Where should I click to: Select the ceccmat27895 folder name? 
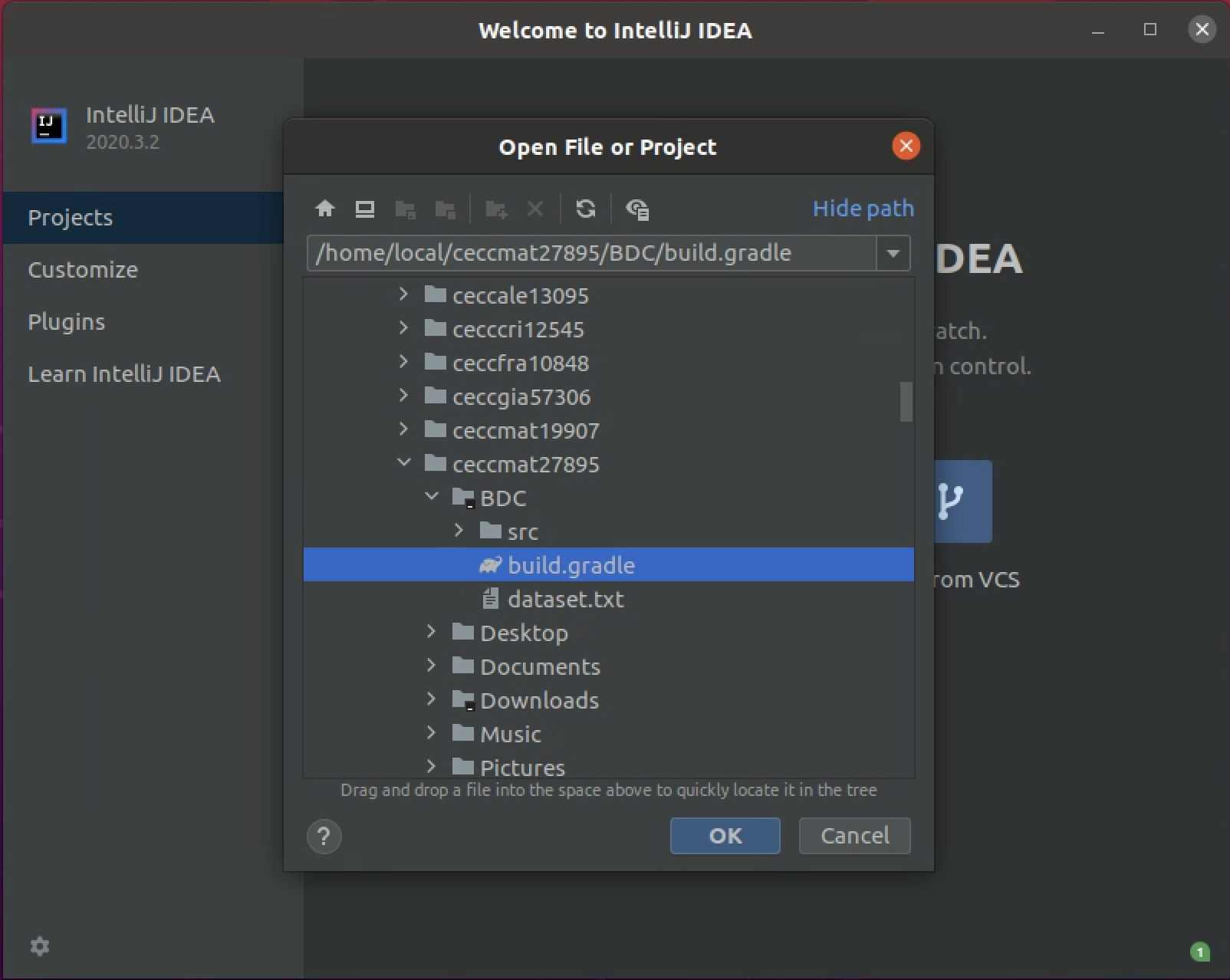click(x=526, y=464)
